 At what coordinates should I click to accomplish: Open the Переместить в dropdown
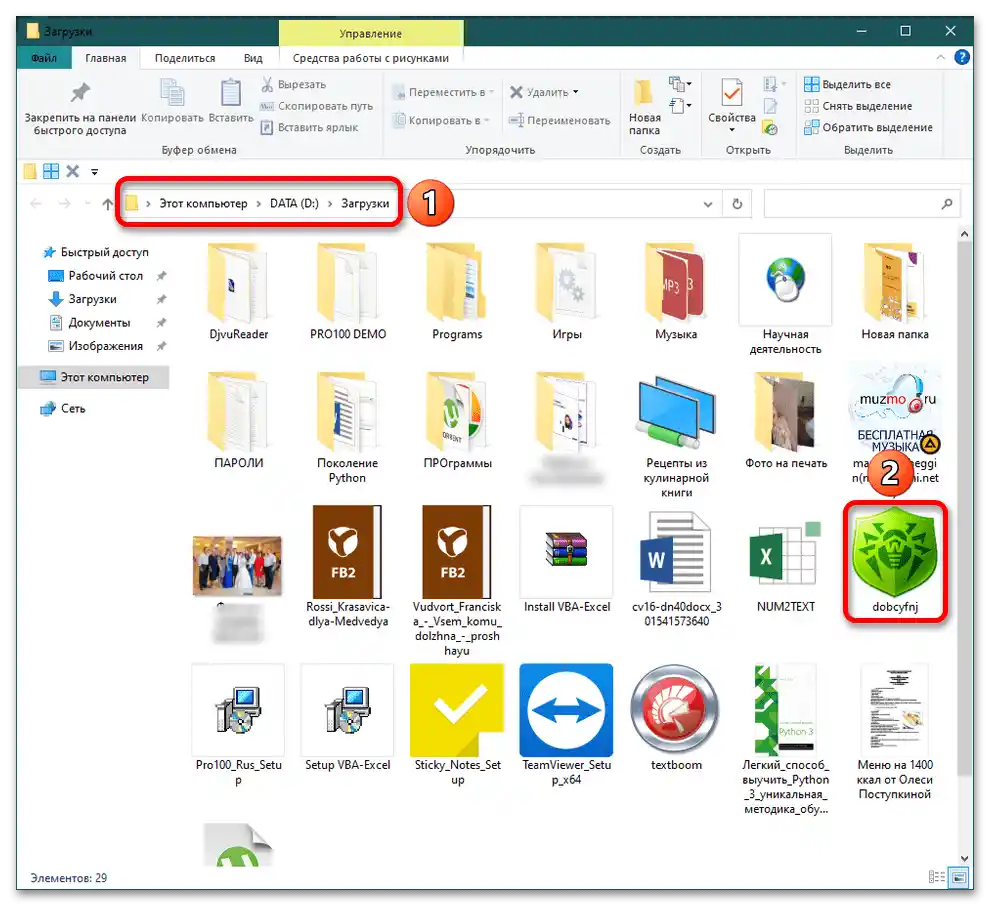pyautogui.click(x=443, y=92)
